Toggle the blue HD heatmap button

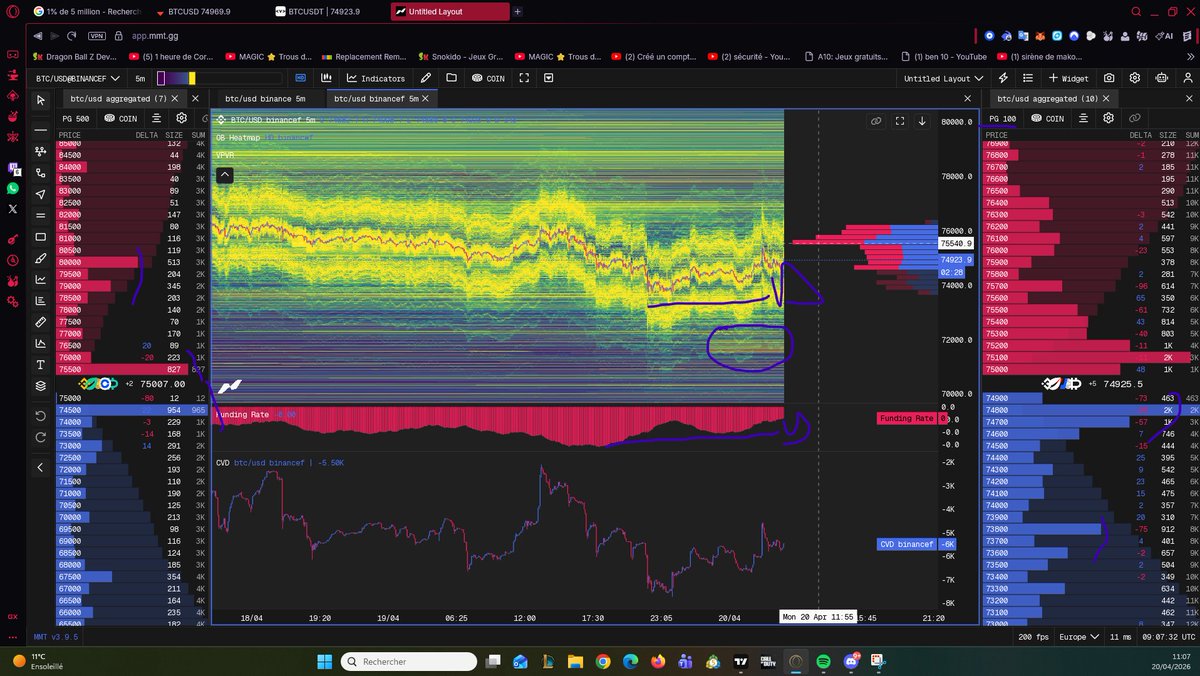pyautogui.click(x=301, y=78)
